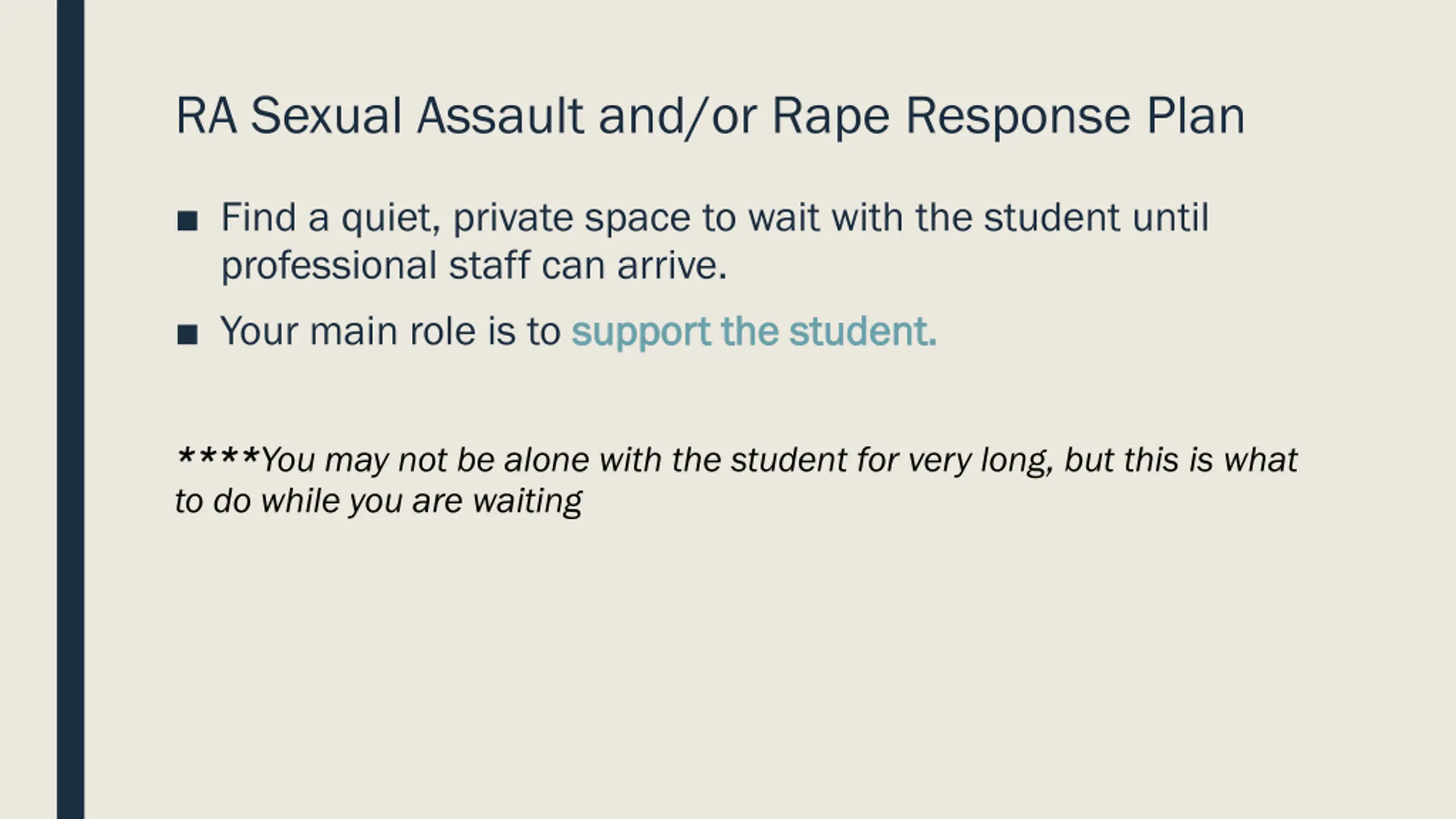Click the dark navy vertical bar
1456x819 pixels.
pos(71,409)
